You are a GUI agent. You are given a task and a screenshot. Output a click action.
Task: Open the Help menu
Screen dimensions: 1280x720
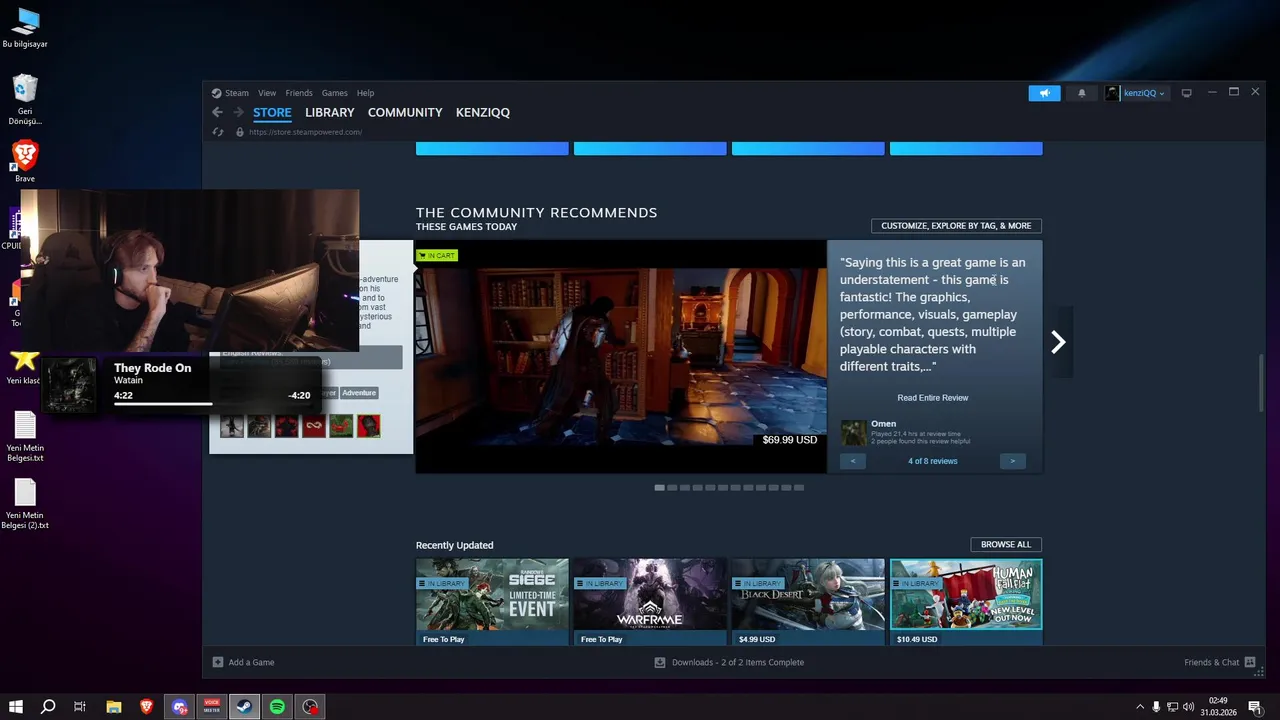point(365,93)
